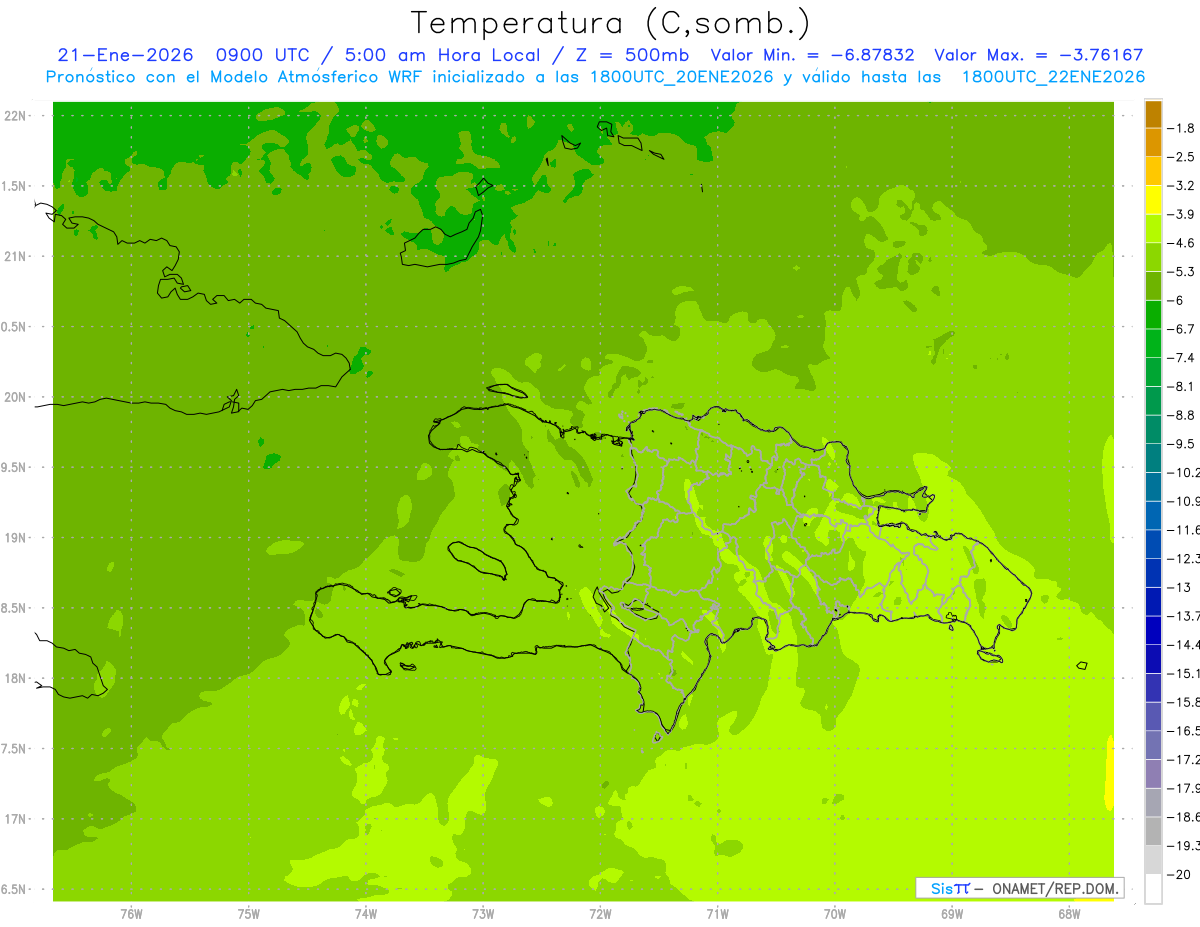
Task: Click the '71W' longitude tick label
Action: 717,914
